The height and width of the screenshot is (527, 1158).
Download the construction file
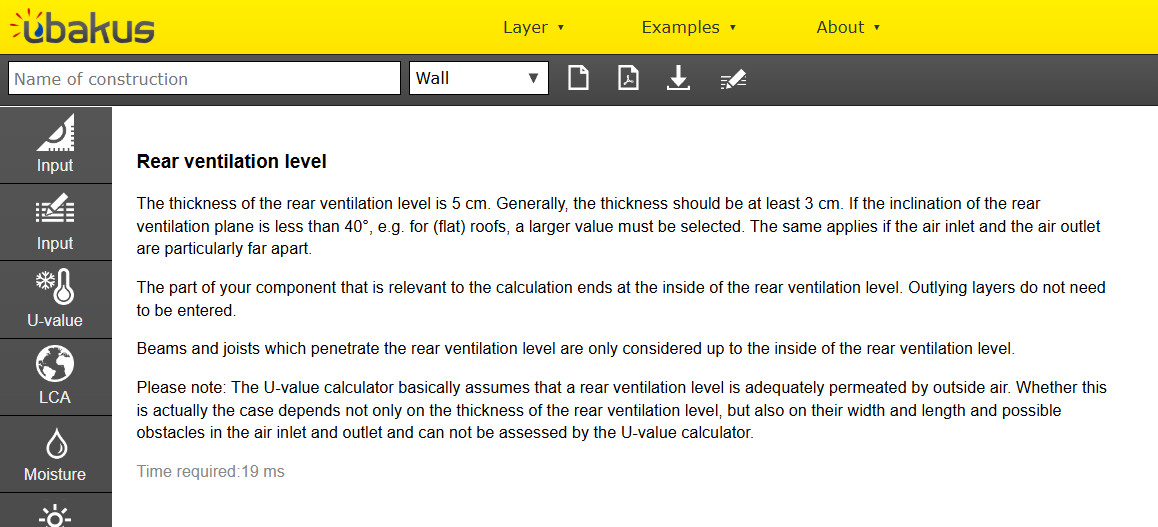tap(678, 78)
